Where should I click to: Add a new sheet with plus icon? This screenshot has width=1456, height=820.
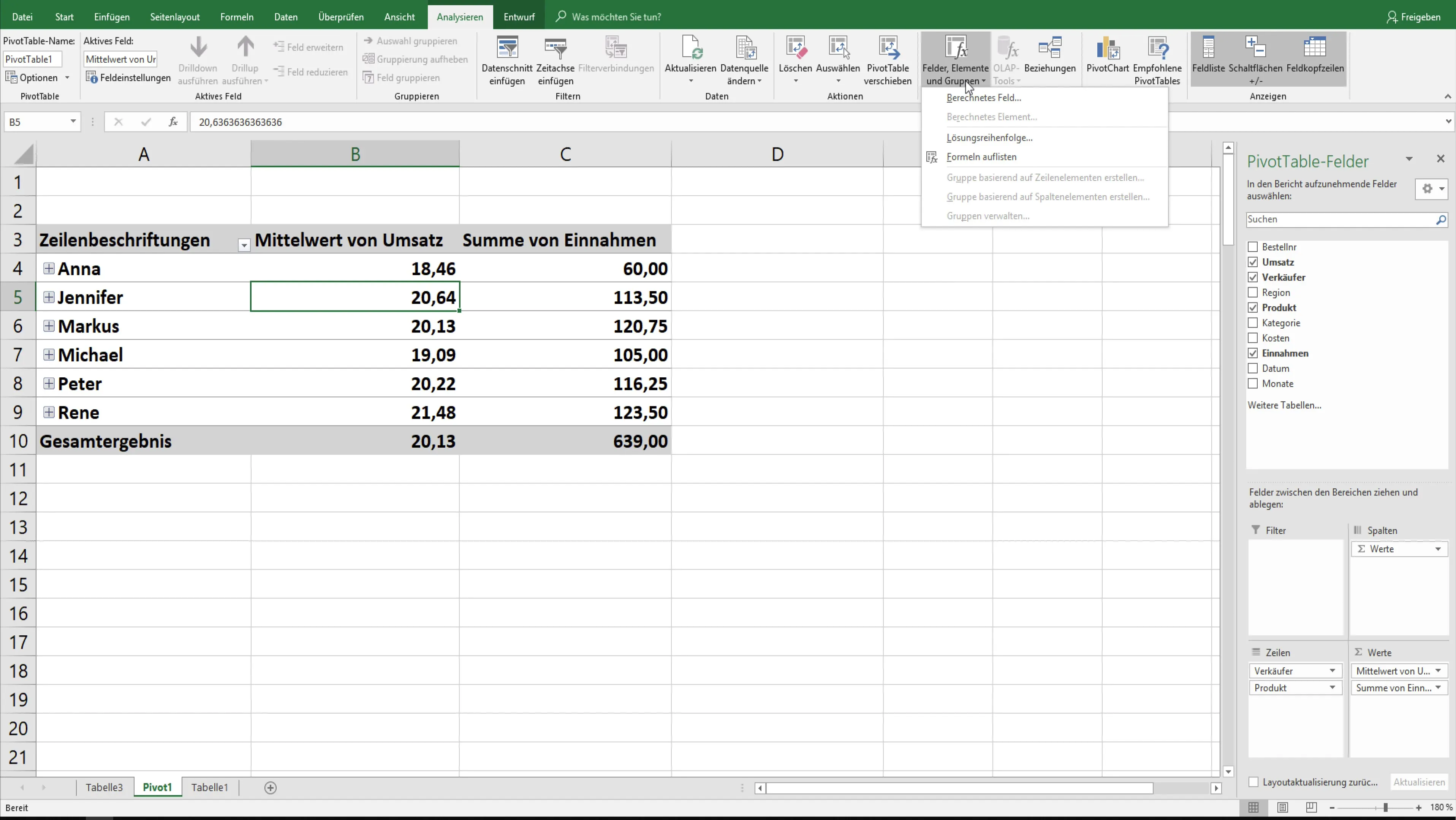point(270,788)
